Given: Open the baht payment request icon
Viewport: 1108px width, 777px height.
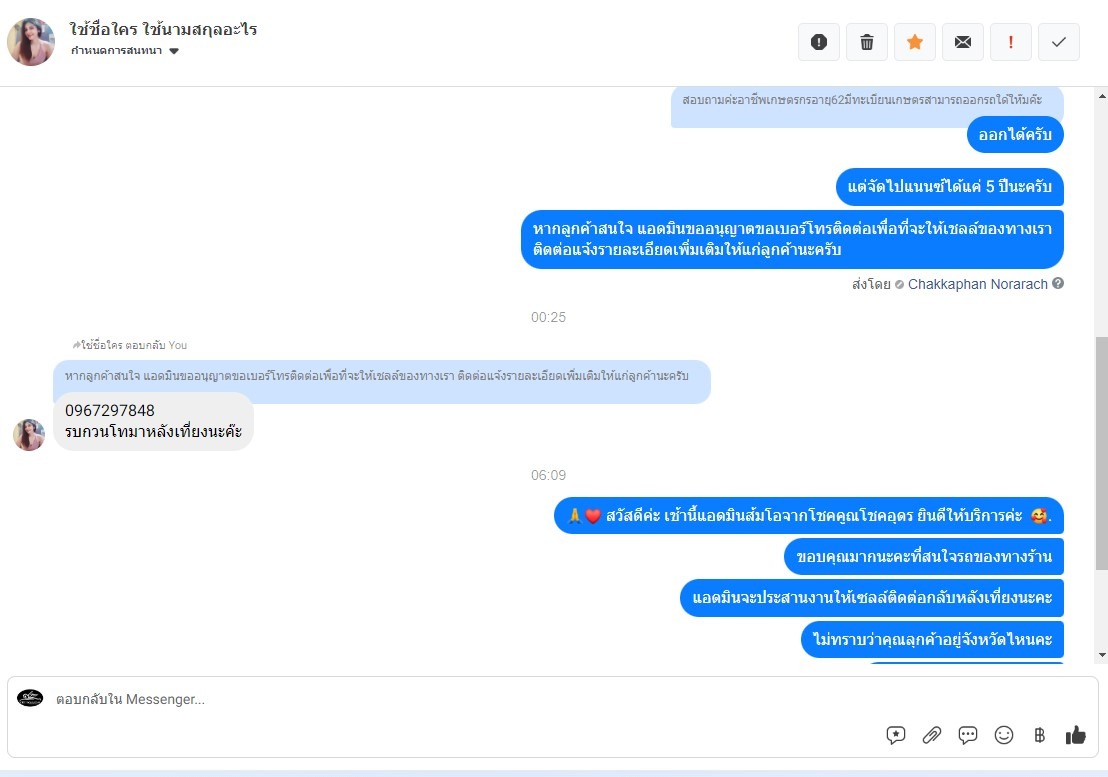Looking at the screenshot, I should 1039,735.
